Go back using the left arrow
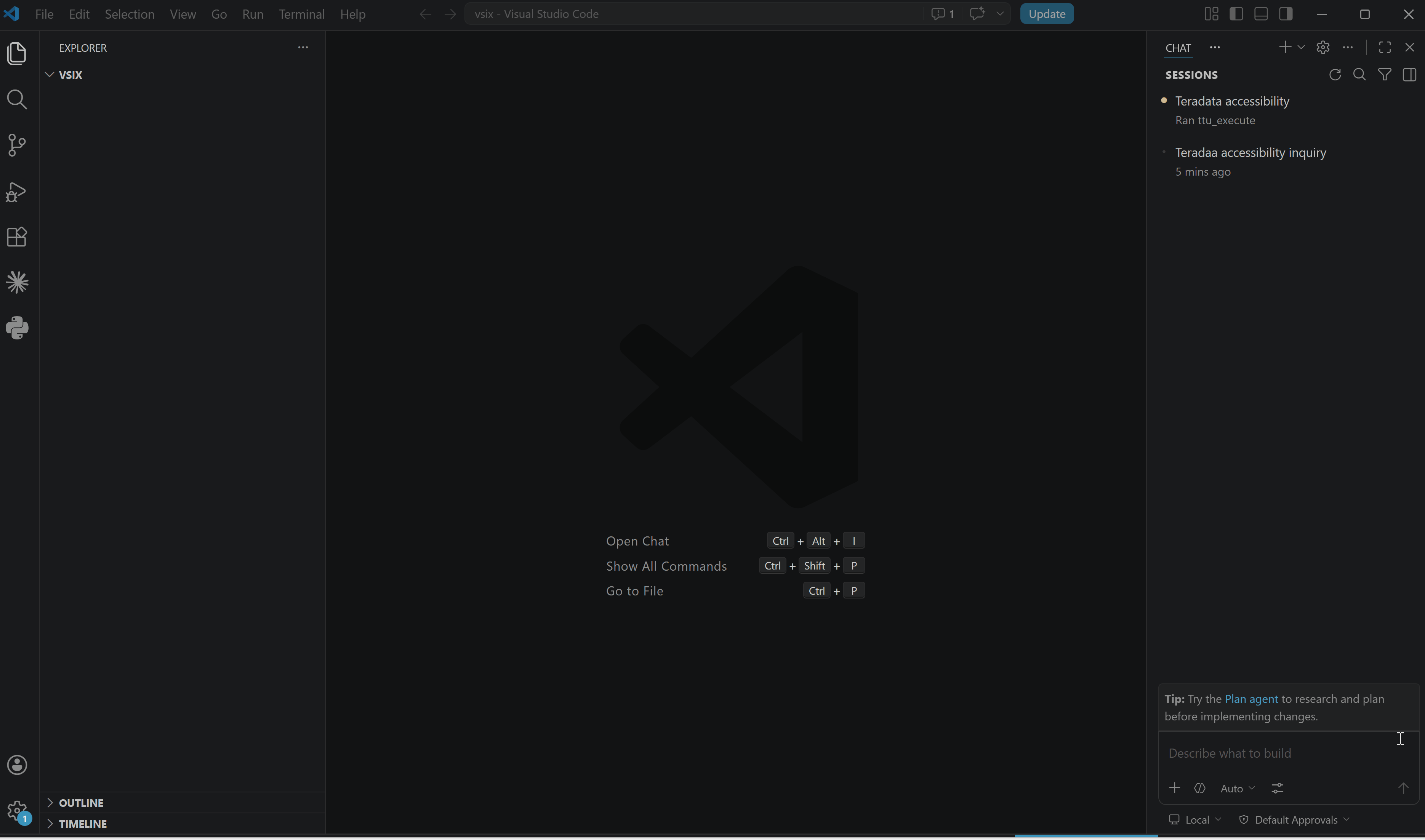The image size is (1425, 840). [425, 14]
